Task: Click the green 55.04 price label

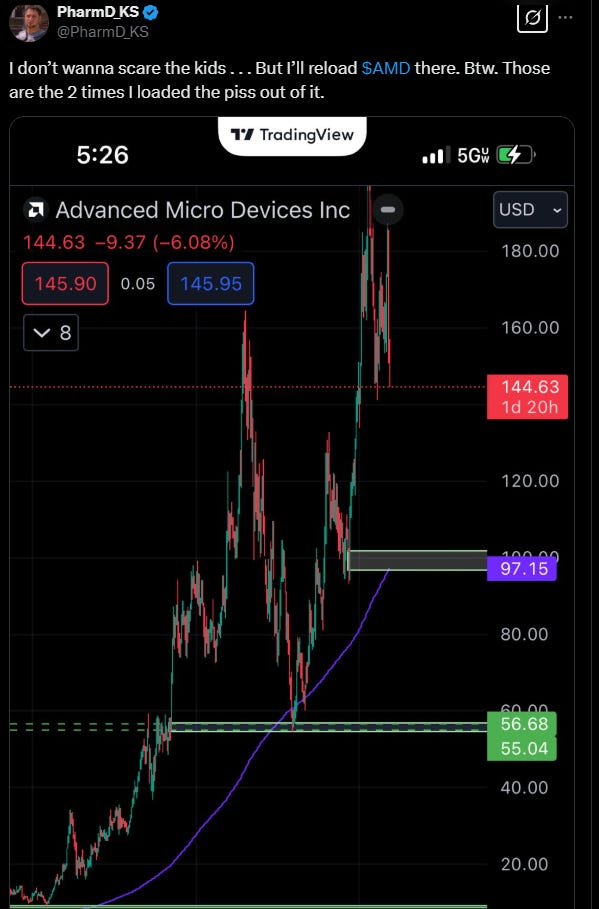Action: pos(521,748)
